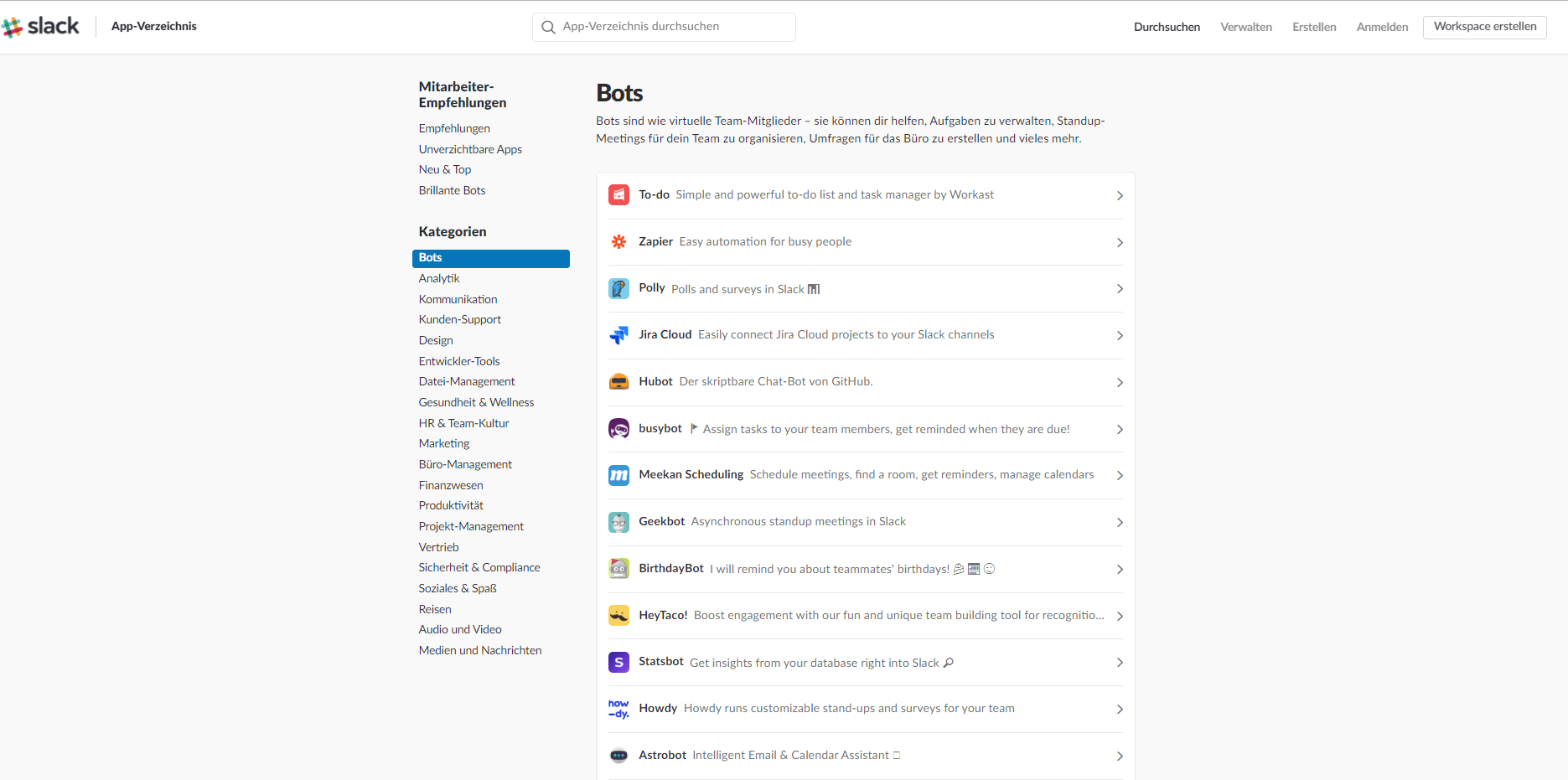Open Zapier via its row chevron
This screenshot has width=1568, height=780.
coord(1120,242)
